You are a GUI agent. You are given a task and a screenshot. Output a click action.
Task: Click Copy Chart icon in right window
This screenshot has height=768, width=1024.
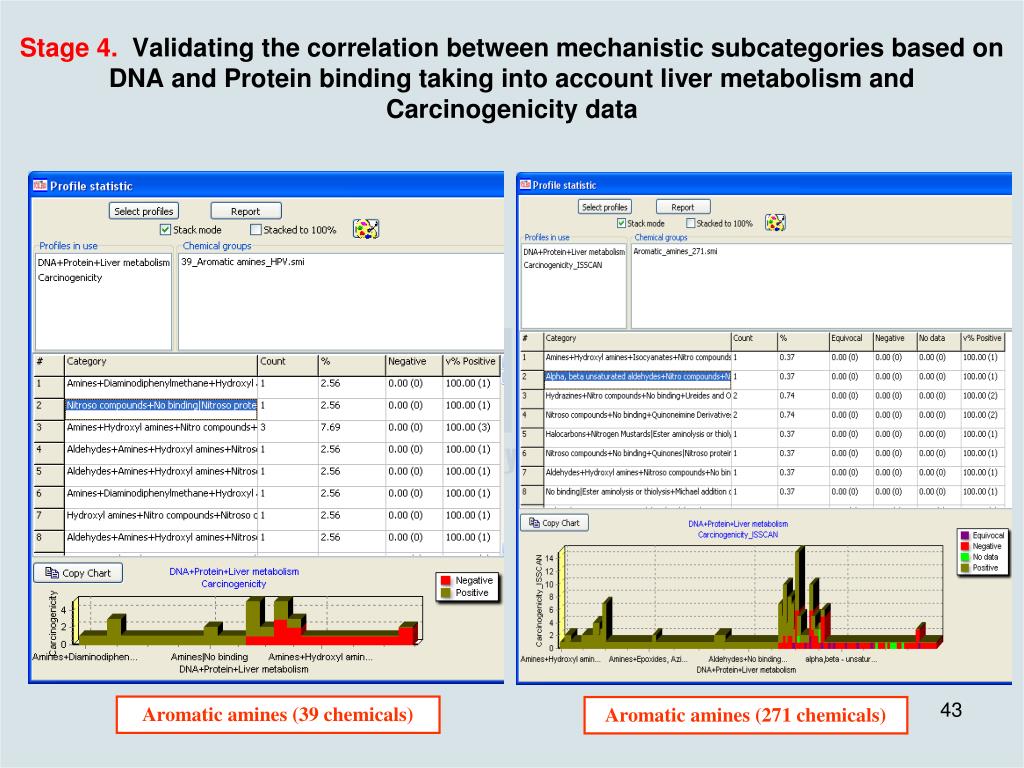tap(534, 522)
